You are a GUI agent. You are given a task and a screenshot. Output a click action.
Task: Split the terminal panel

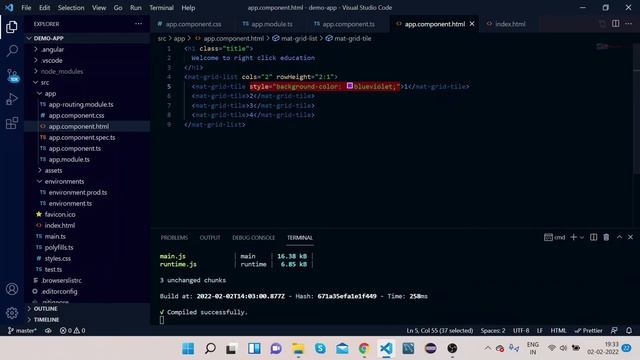pos(593,237)
